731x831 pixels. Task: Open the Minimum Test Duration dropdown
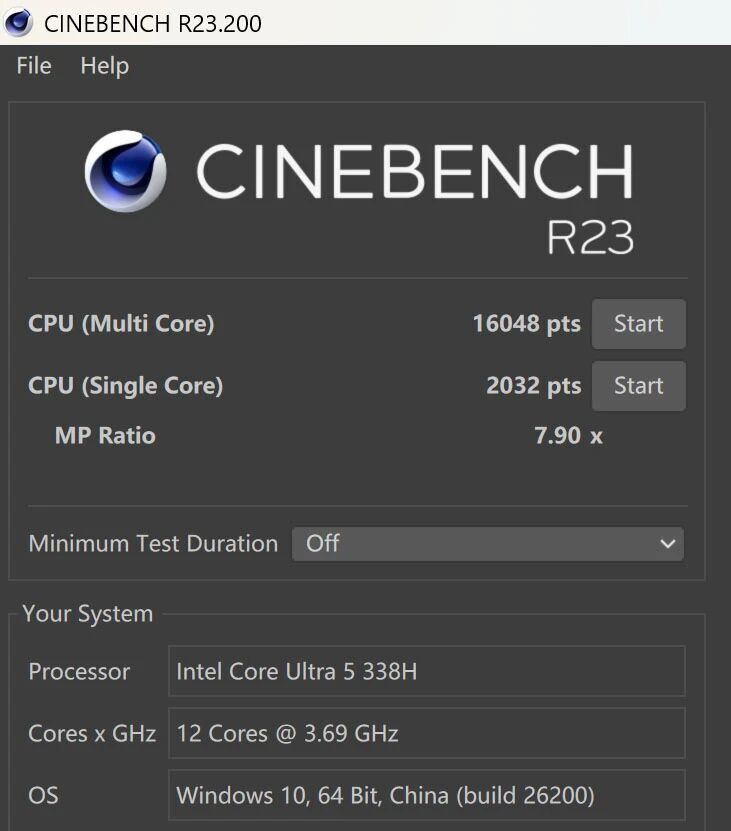point(487,544)
